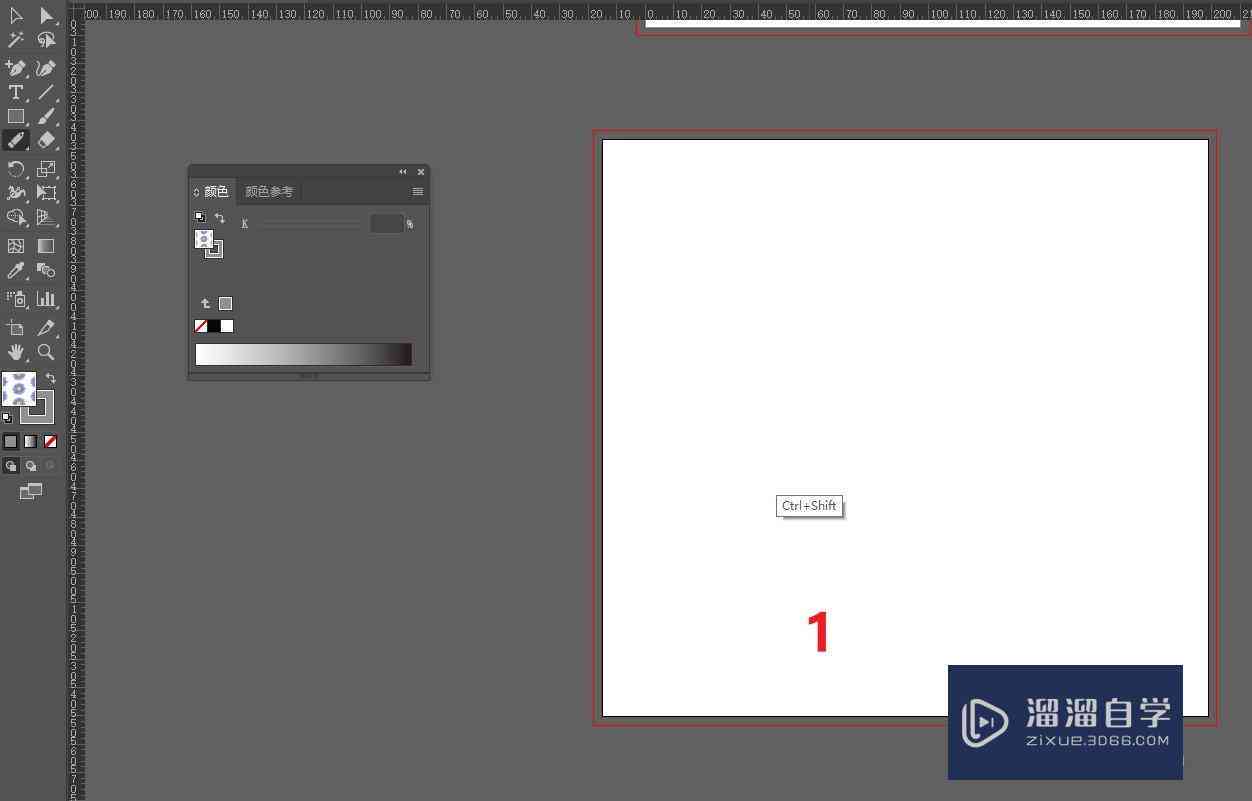The image size is (1252, 801).
Task: Pick the Warp/Width tool
Action: 16,193
